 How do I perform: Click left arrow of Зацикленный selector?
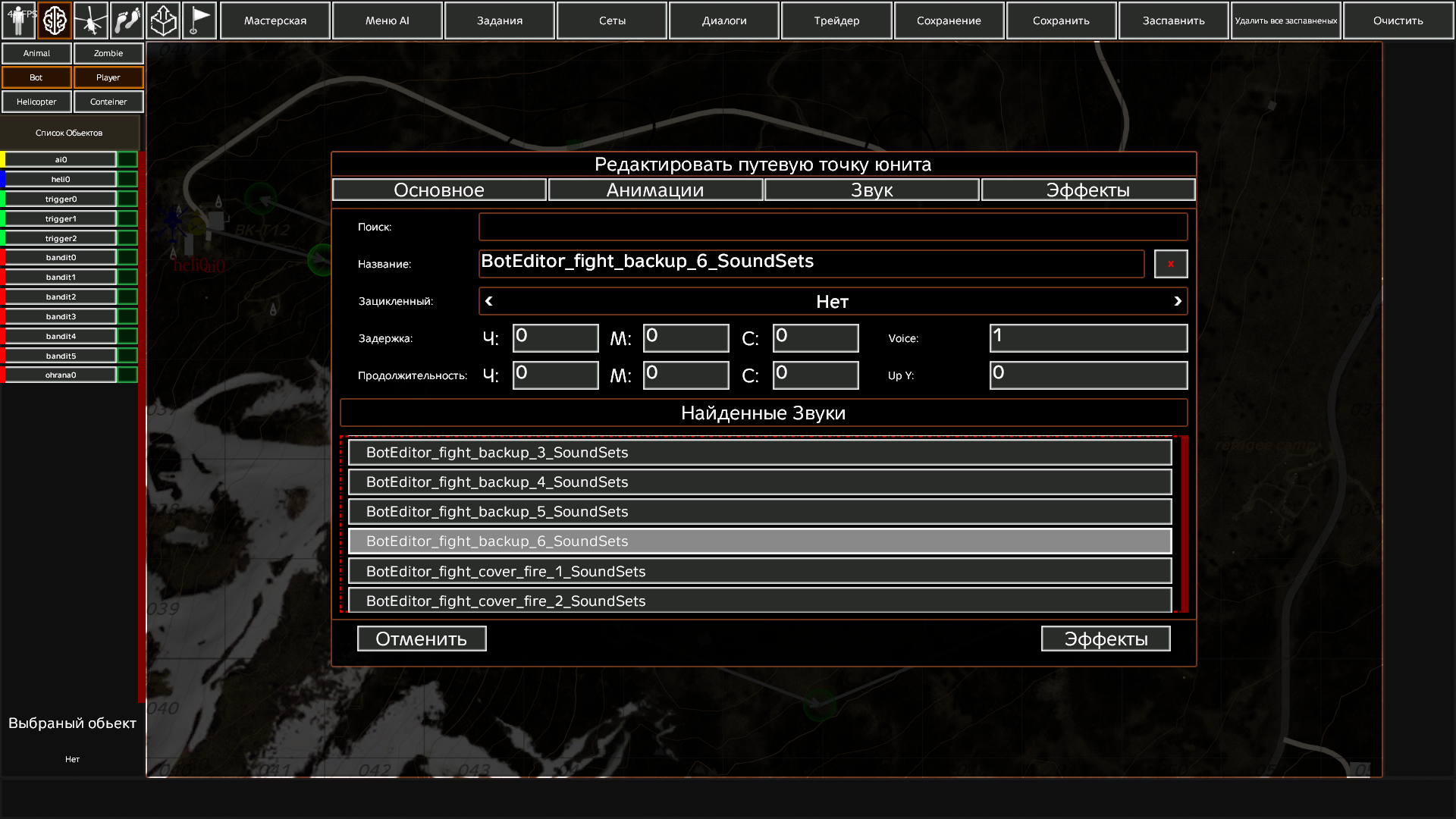point(489,302)
